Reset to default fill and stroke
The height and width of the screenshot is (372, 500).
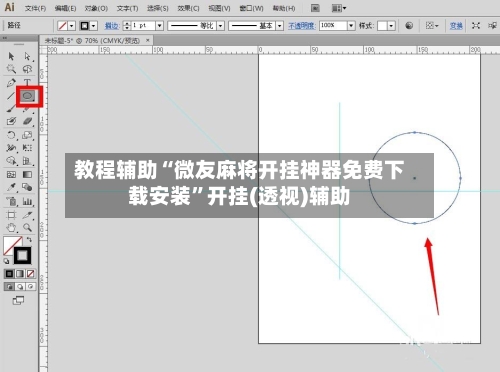(6, 261)
